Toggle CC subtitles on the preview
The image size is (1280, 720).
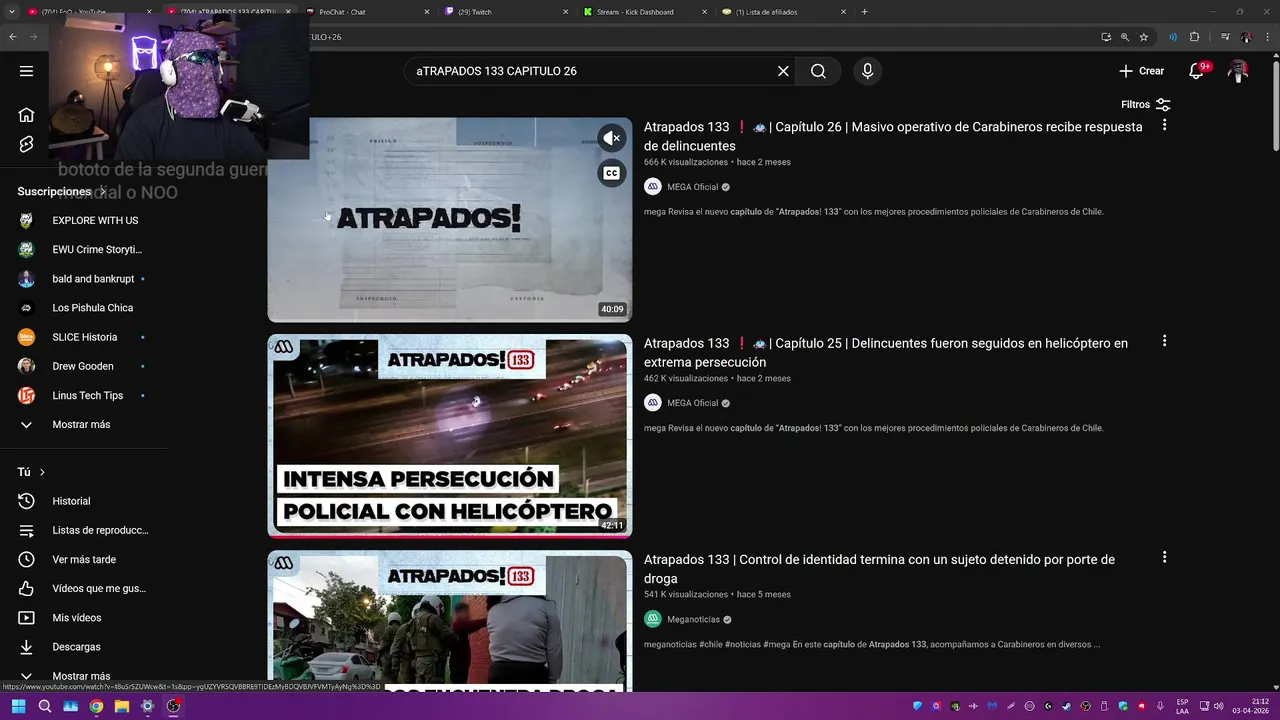click(x=611, y=173)
